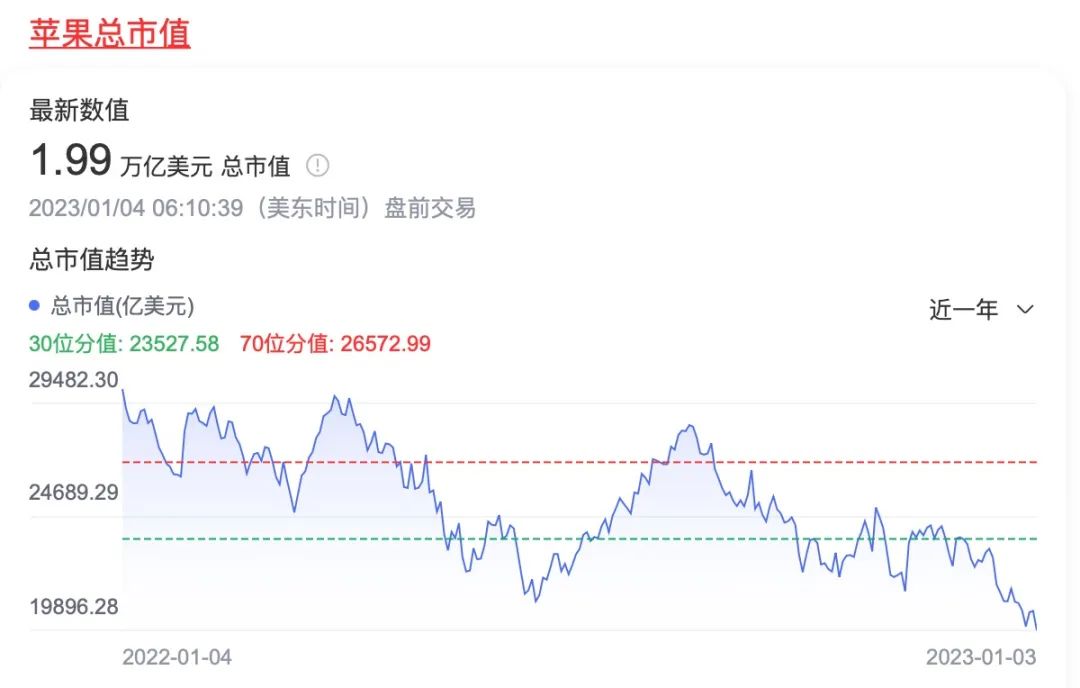Screen dimensions: 1080x688
Task: Click the 19896.28 y-axis label
Action: [74, 606]
